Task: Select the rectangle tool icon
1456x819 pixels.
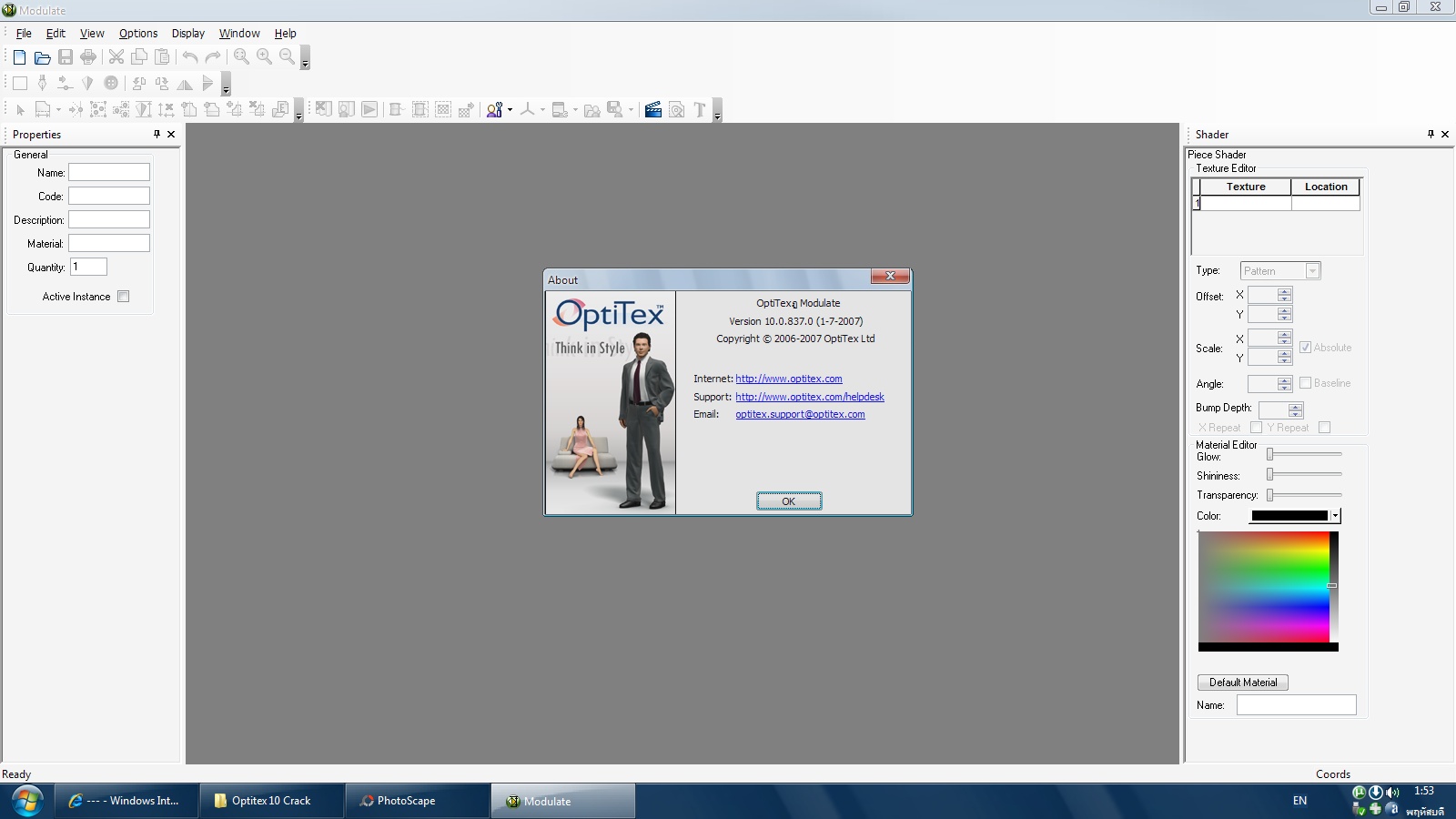Action: click(19, 83)
